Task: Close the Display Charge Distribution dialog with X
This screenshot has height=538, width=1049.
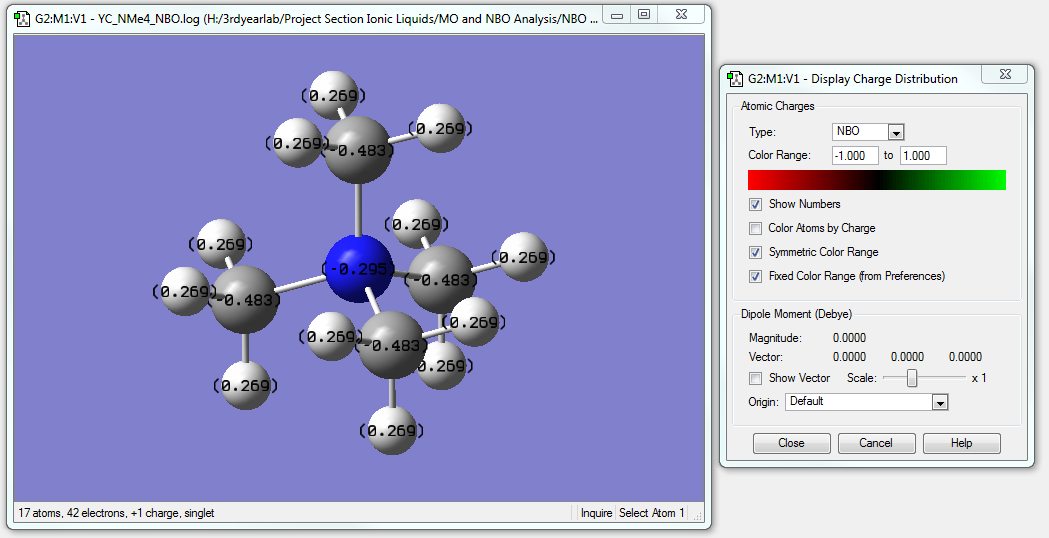Action: point(1003,75)
